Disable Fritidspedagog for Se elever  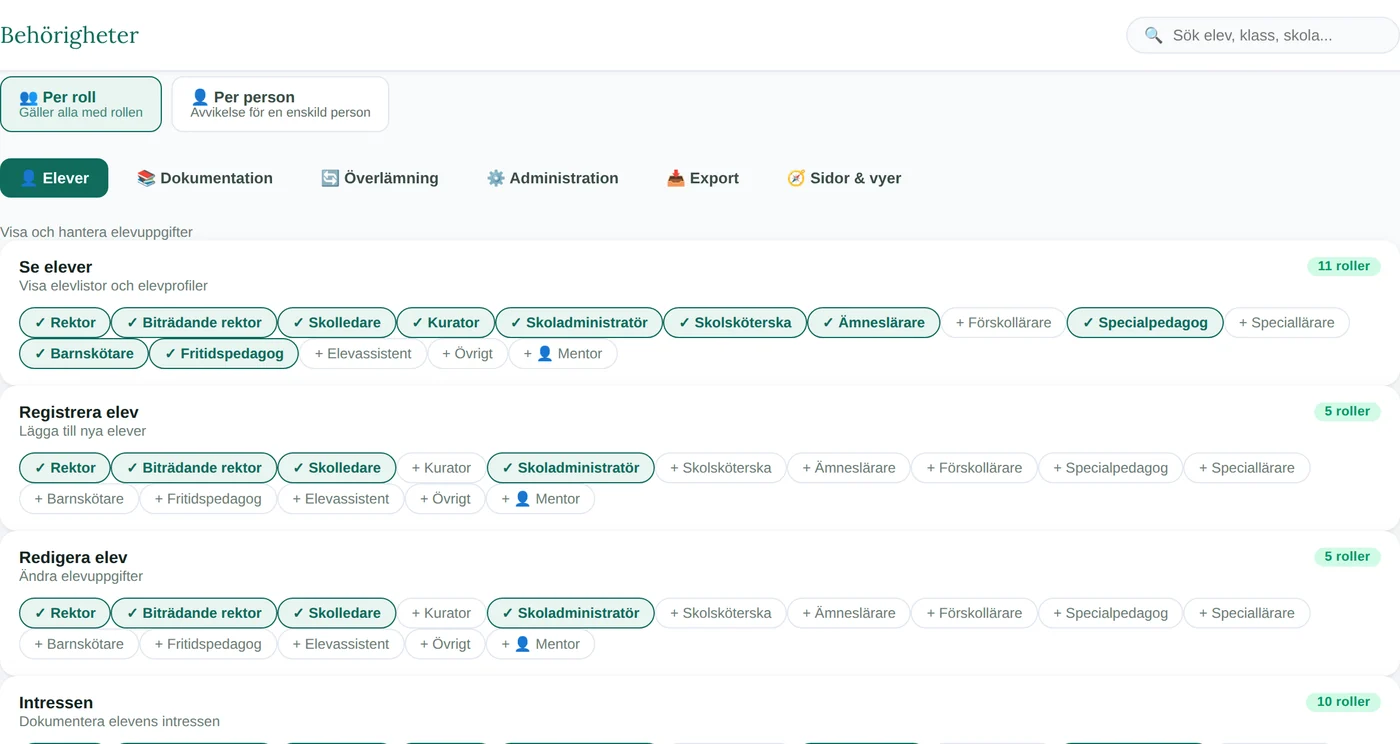coord(224,353)
